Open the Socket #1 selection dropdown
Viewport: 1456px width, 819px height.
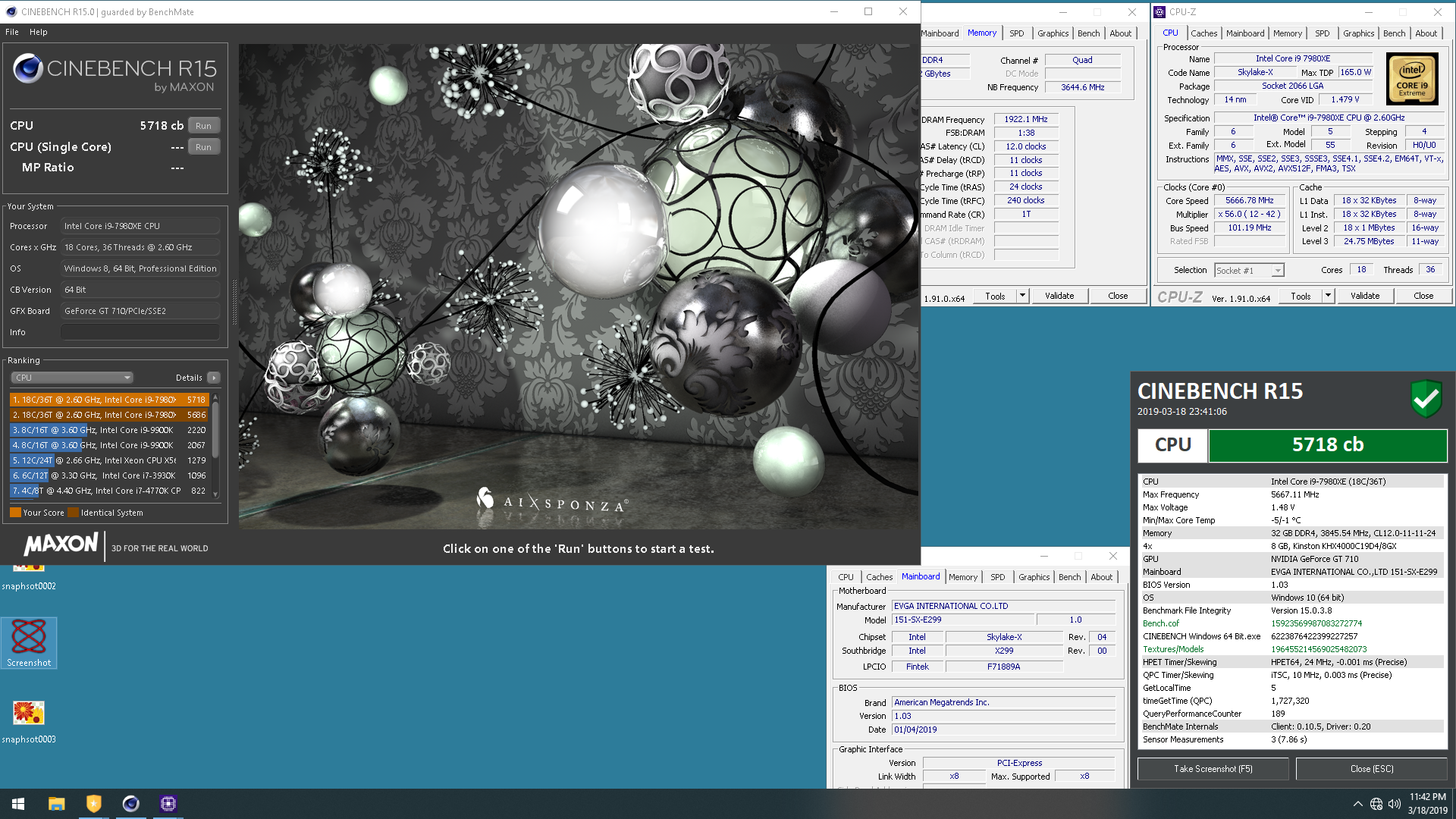click(x=1249, y=271)
